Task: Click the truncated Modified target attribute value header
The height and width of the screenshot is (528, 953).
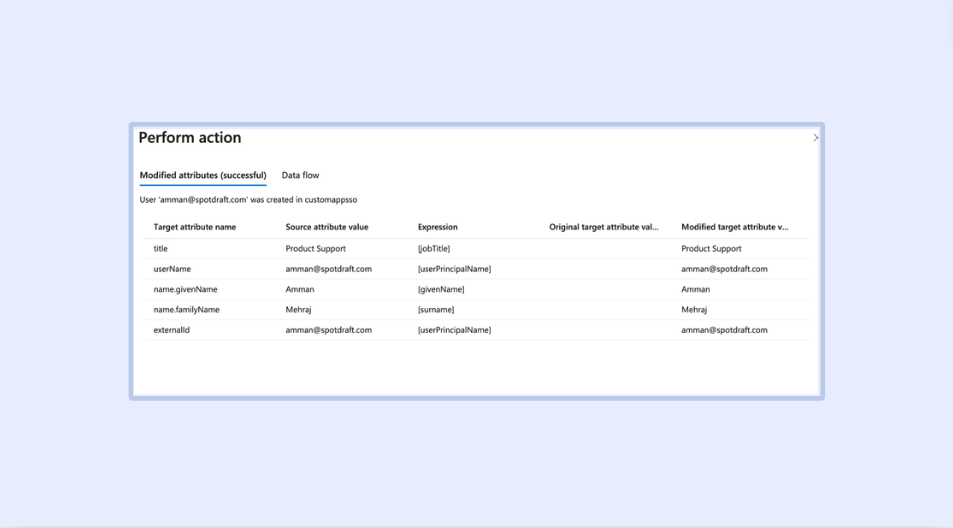Action: coord(735,227)
